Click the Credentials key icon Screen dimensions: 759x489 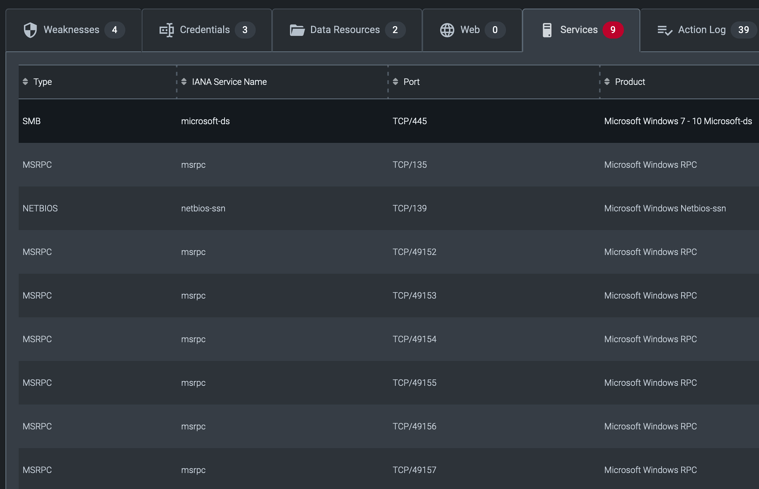166,30
